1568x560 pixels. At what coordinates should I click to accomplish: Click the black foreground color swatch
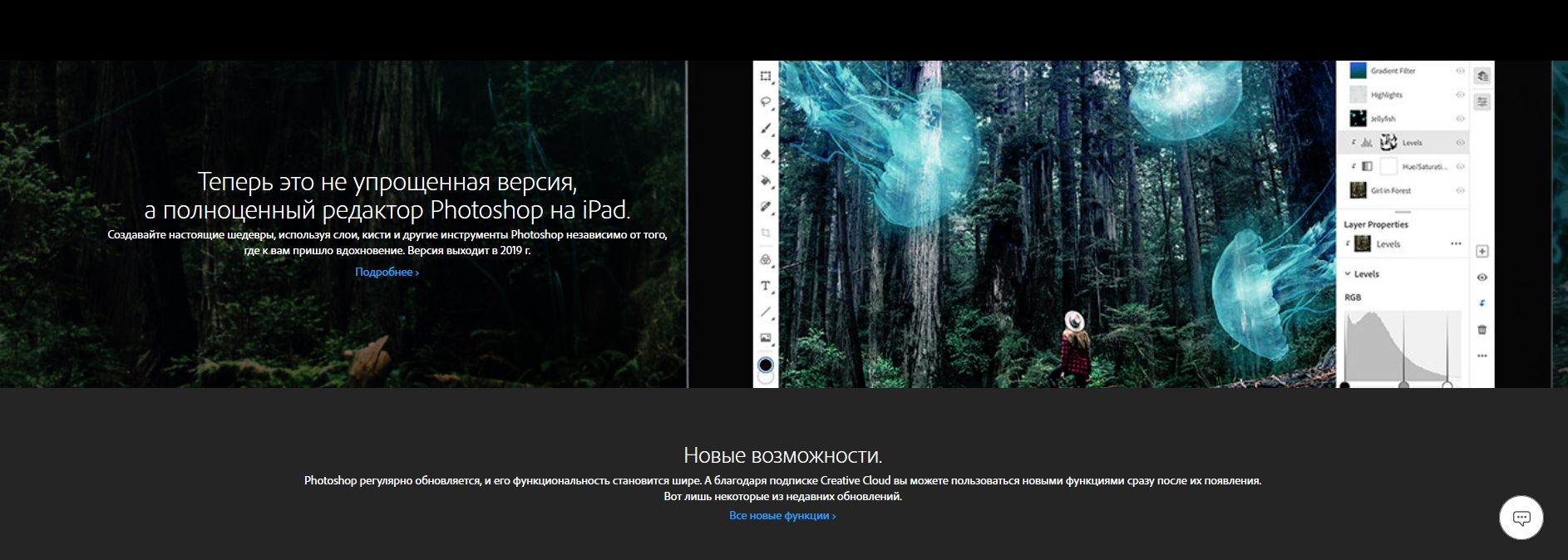tap(766, 365)
